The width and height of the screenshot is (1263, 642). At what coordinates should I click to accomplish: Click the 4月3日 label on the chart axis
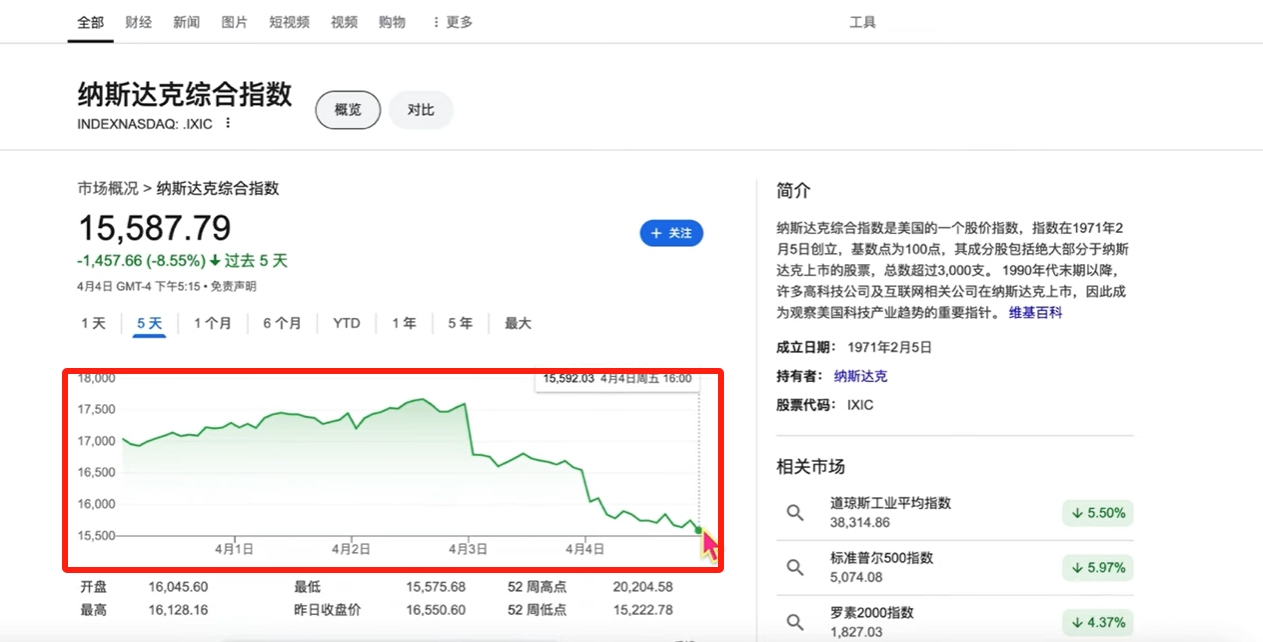[x=468, y=549]
